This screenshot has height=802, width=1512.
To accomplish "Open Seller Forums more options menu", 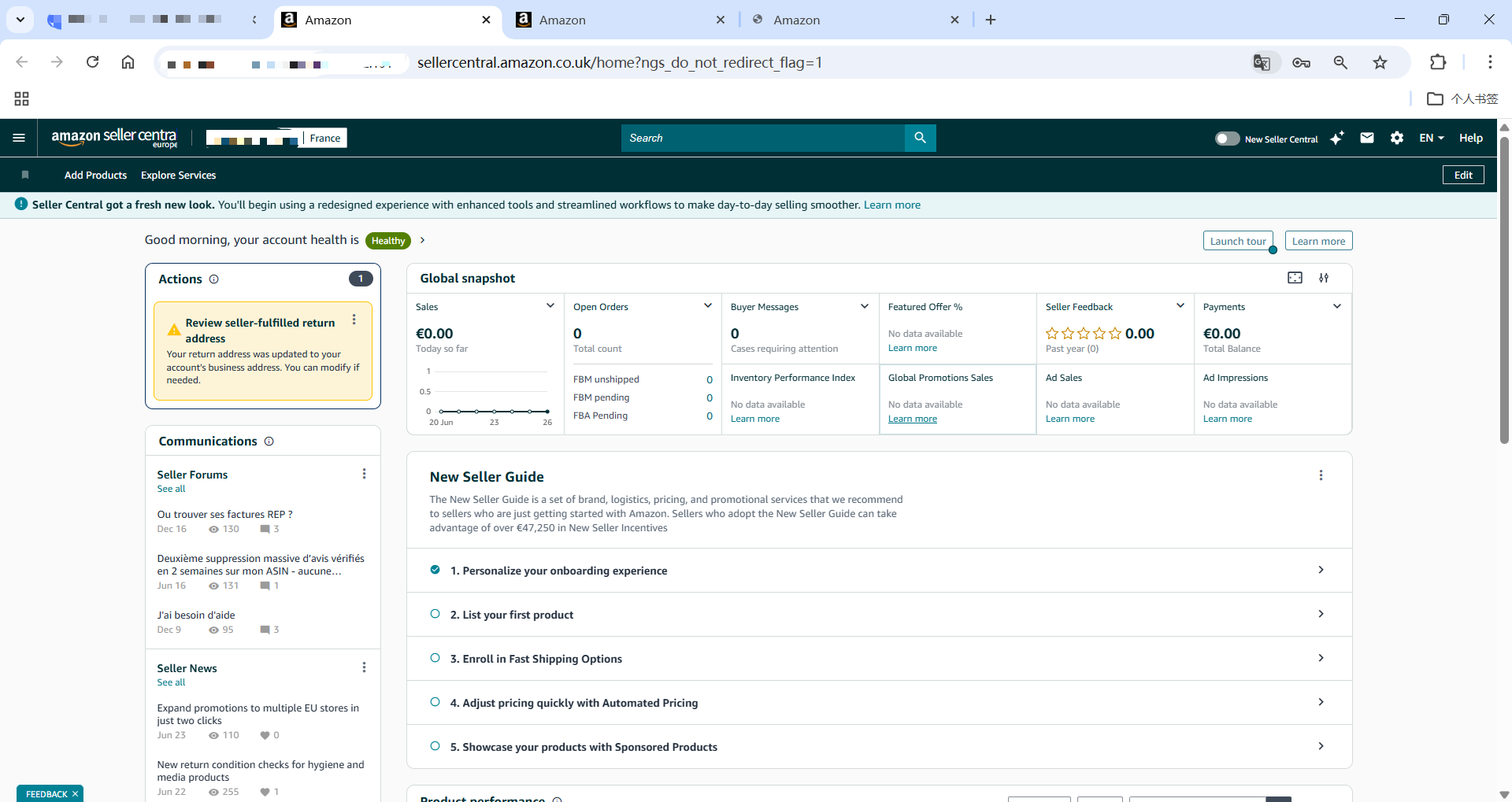I will click(x=364, y=474).
